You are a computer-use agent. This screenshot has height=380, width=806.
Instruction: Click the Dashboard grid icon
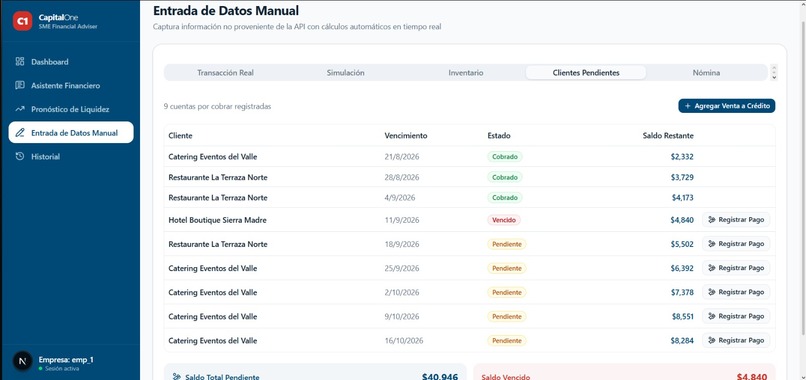click(20, 62)
